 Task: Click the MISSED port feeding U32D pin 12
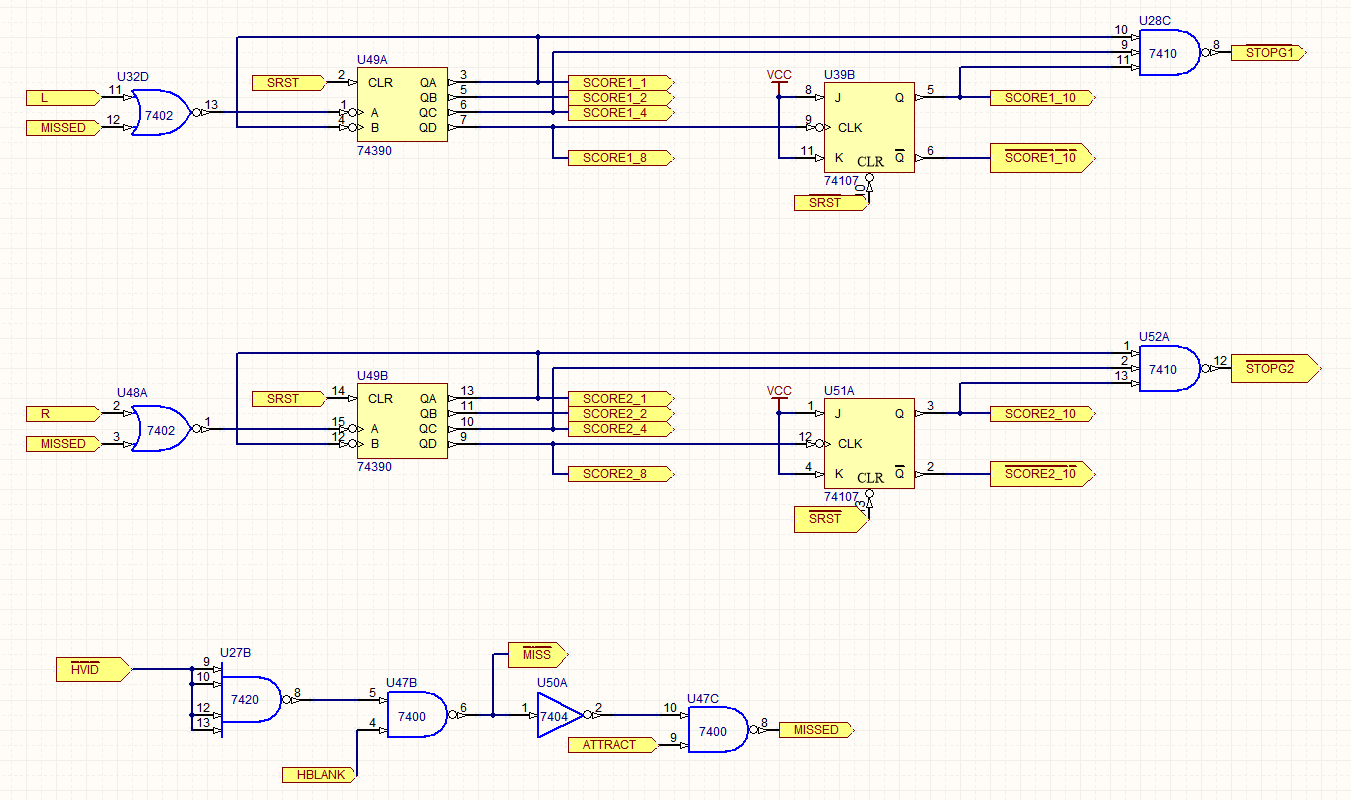tap(64, 128)
